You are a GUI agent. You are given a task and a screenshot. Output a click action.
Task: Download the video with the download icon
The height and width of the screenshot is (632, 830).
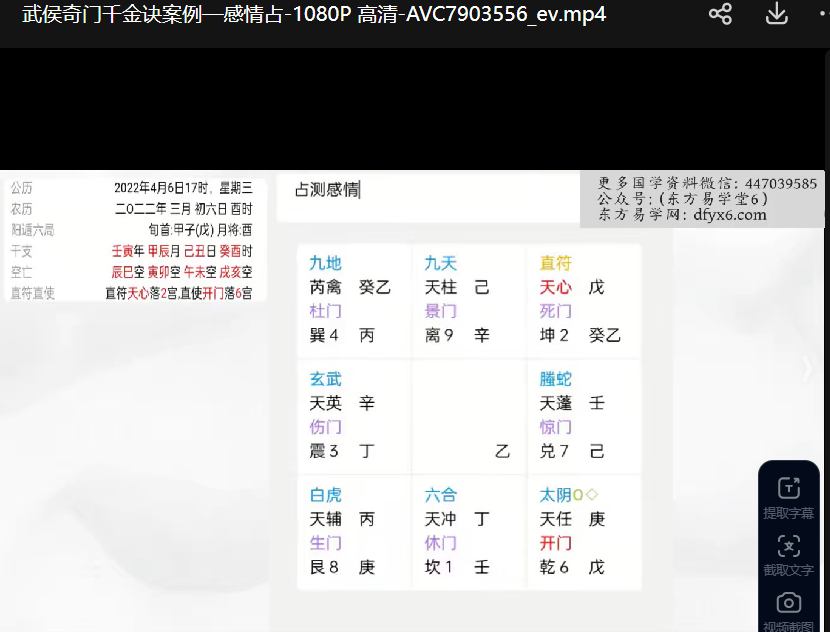[776, 14]
